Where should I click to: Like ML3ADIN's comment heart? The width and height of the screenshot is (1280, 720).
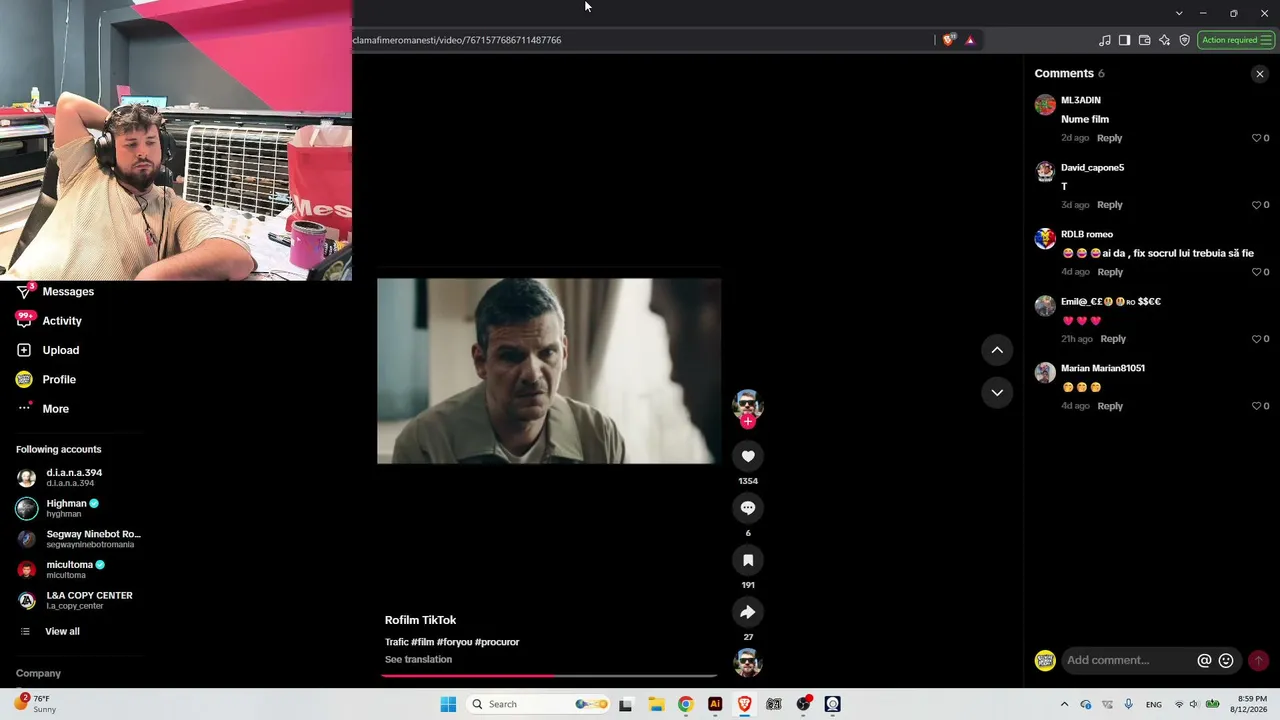tap(1257, 138)
